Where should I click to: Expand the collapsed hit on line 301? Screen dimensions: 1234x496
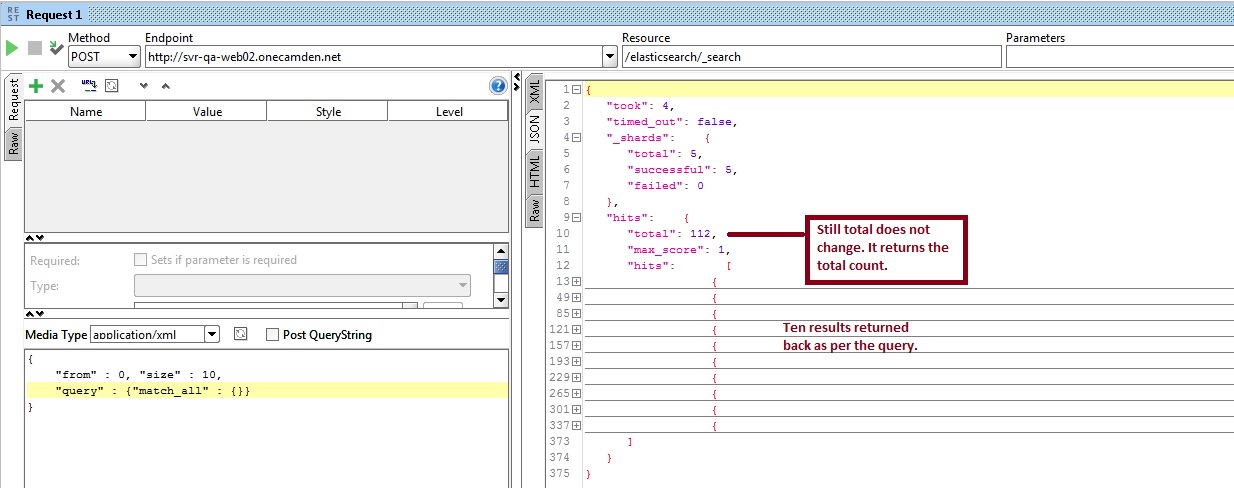pos(576,409)
